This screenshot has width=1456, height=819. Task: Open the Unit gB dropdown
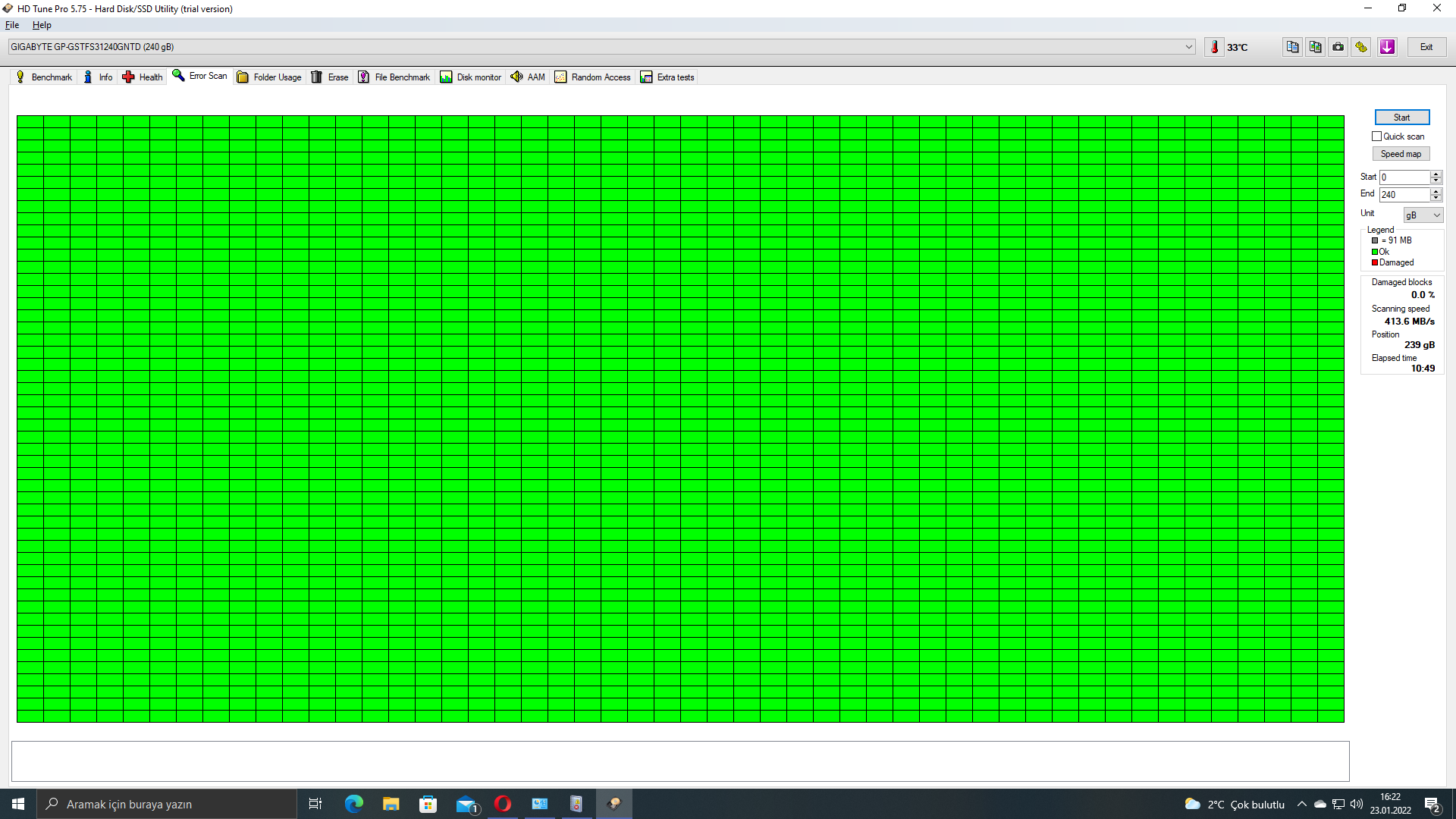point(1423,215)
